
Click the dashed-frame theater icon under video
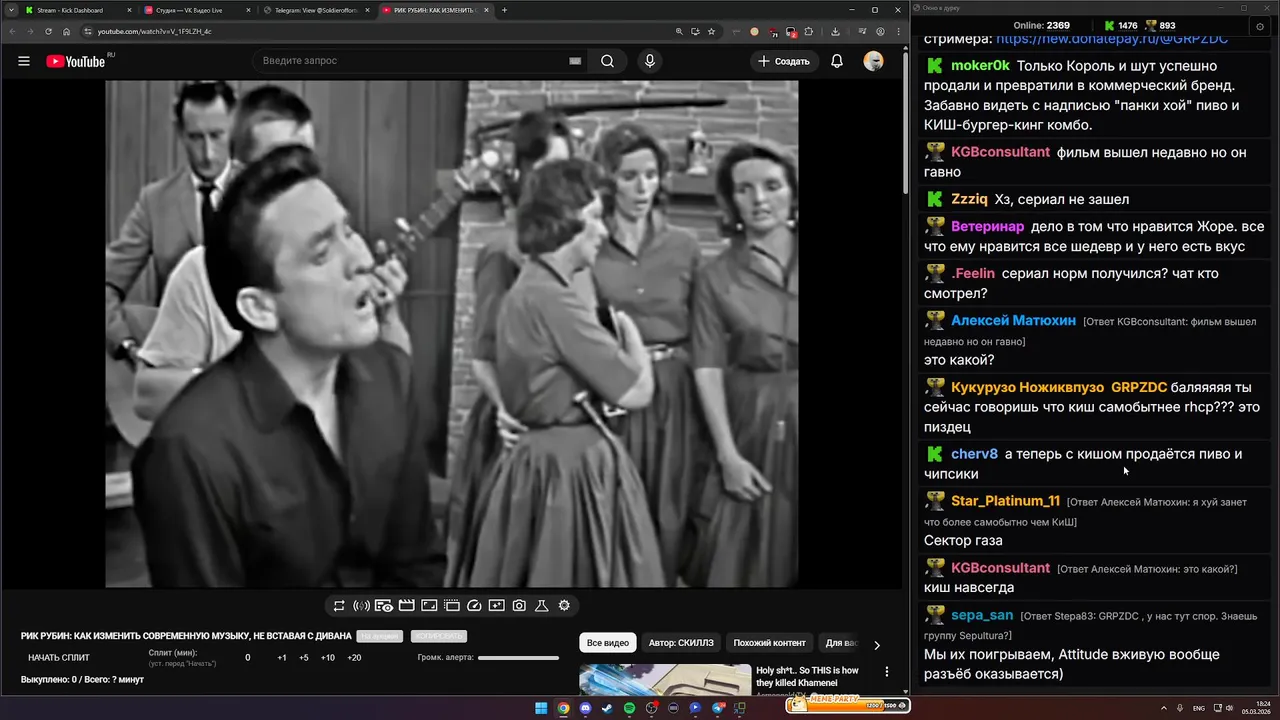point(452,605)
